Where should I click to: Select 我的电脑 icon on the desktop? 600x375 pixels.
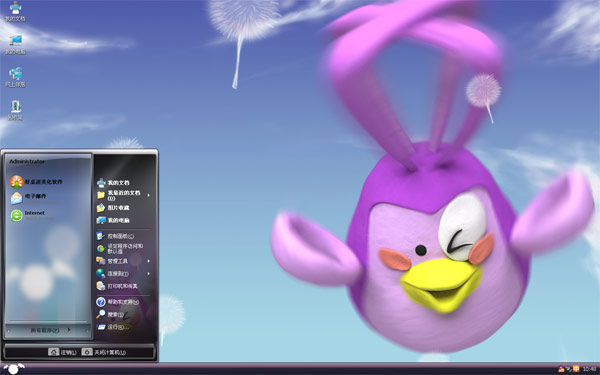pyautogui.click(x=15, y=44)
